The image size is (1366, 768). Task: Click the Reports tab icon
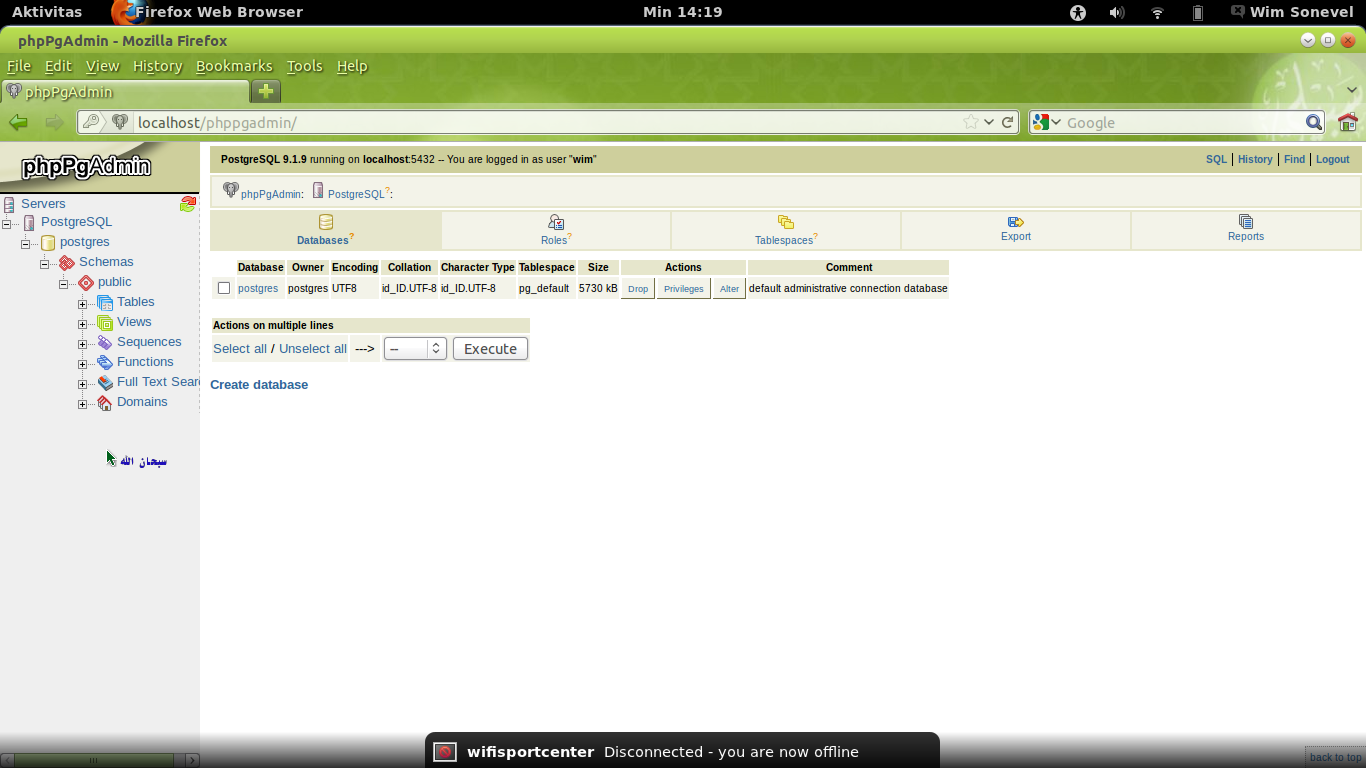pyautogui.click(x=1246, y=222)
